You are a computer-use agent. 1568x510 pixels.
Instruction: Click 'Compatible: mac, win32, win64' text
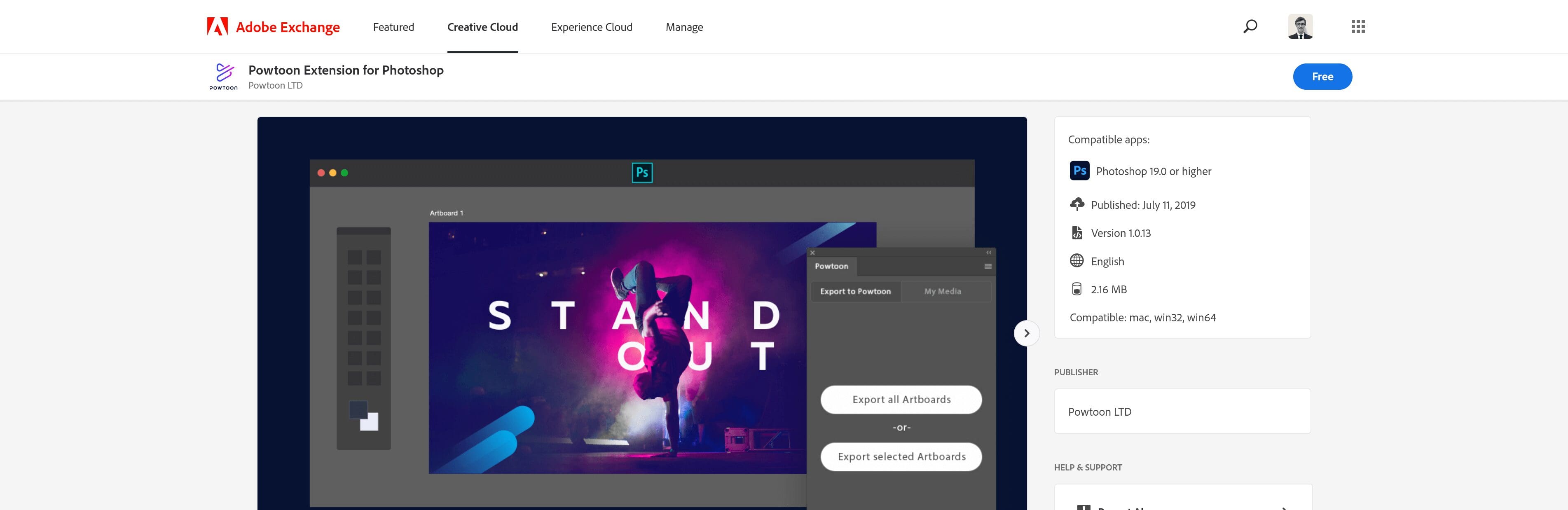point(1142,318)
